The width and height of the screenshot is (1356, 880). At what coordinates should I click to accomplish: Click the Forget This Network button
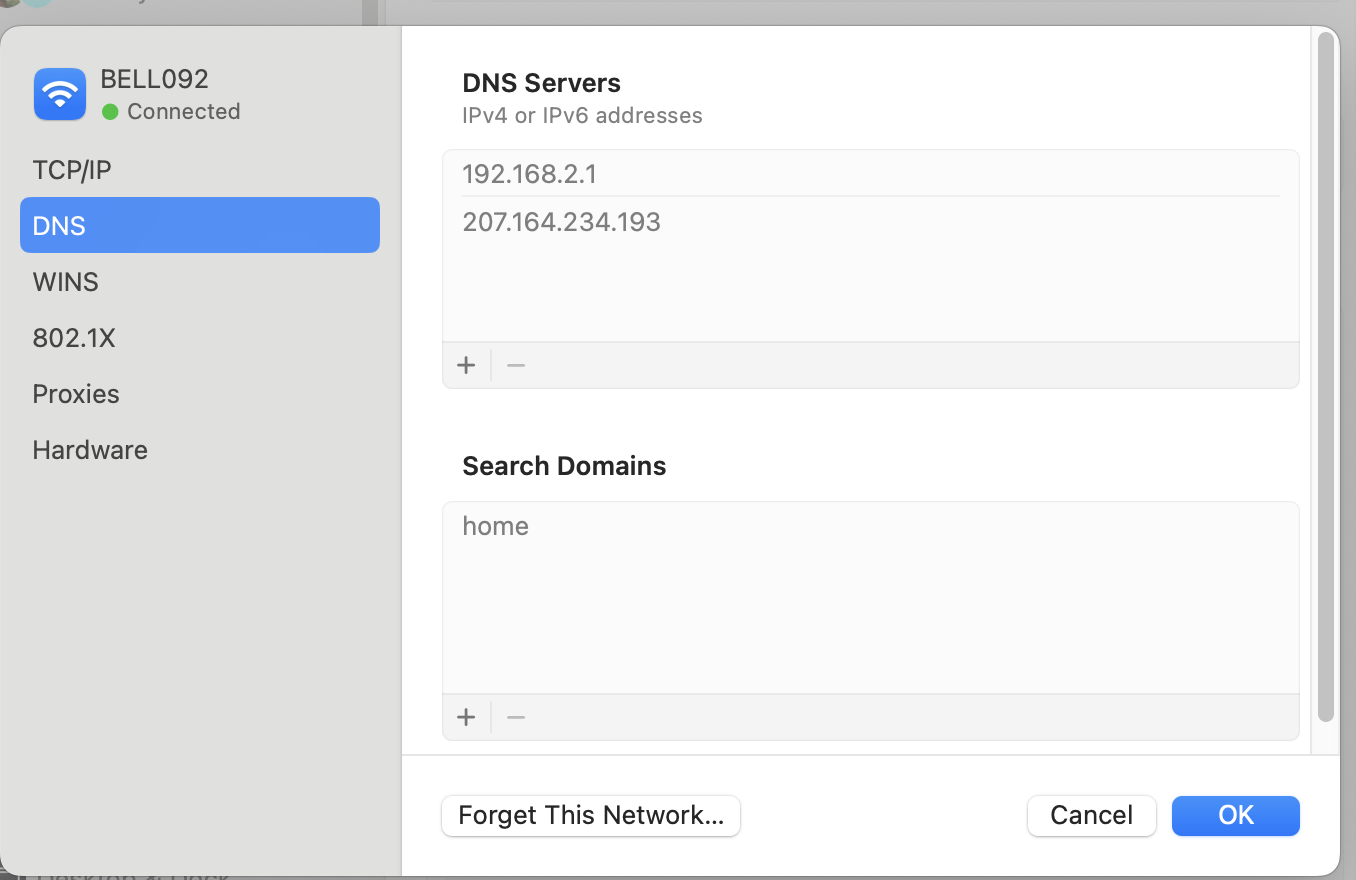coord(591,816)
